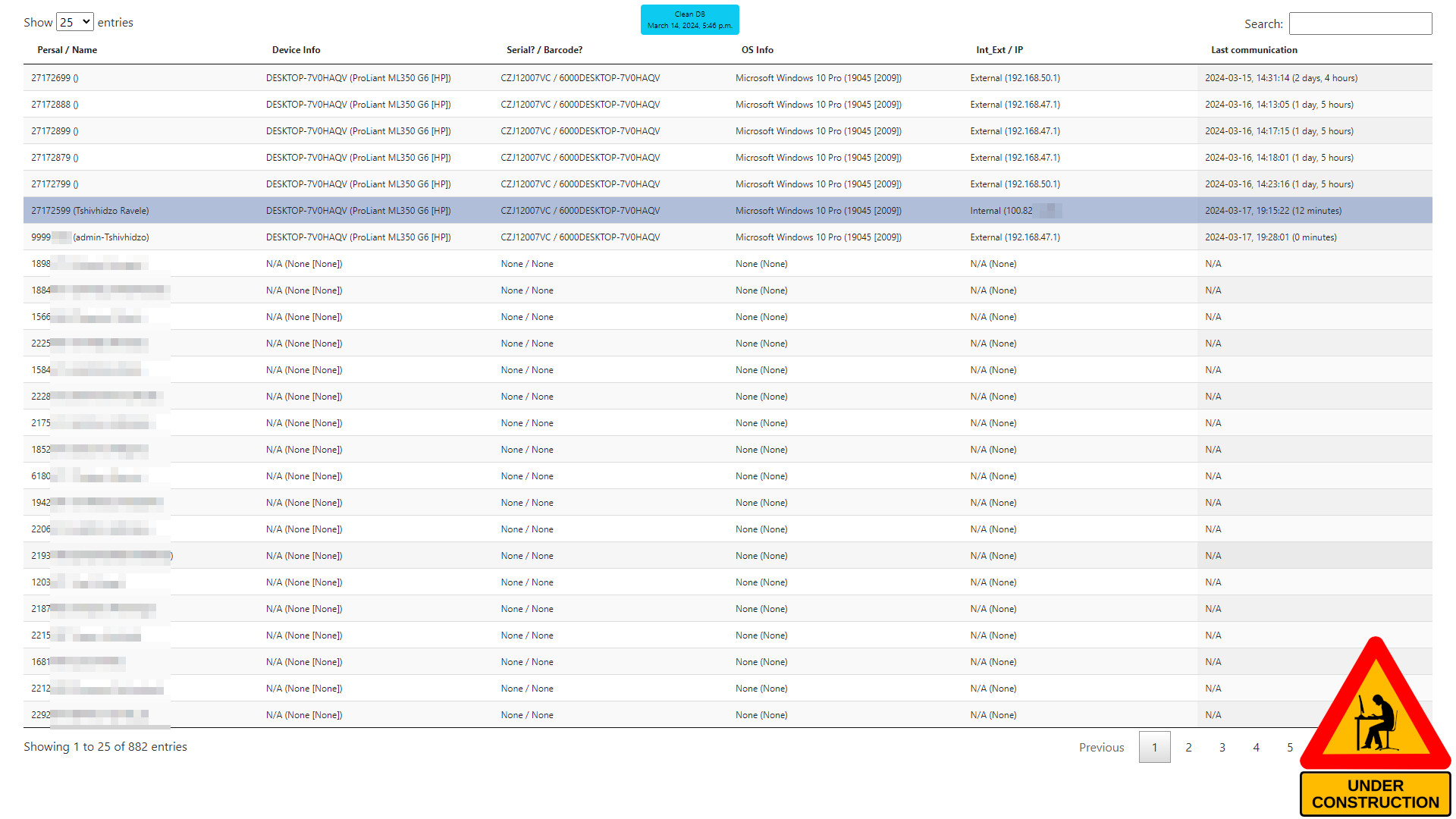Click the Clean DB button
Screen dimensions: 1456x819
tap(689, 20)
